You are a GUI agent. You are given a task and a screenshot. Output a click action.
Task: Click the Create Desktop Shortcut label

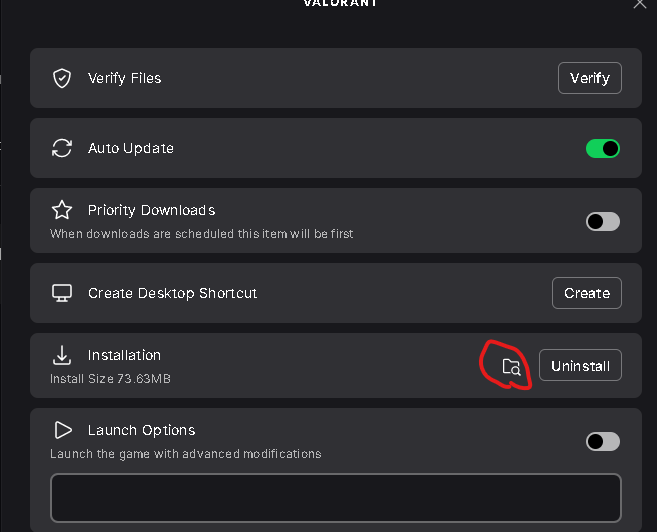(x=172, y=293)
